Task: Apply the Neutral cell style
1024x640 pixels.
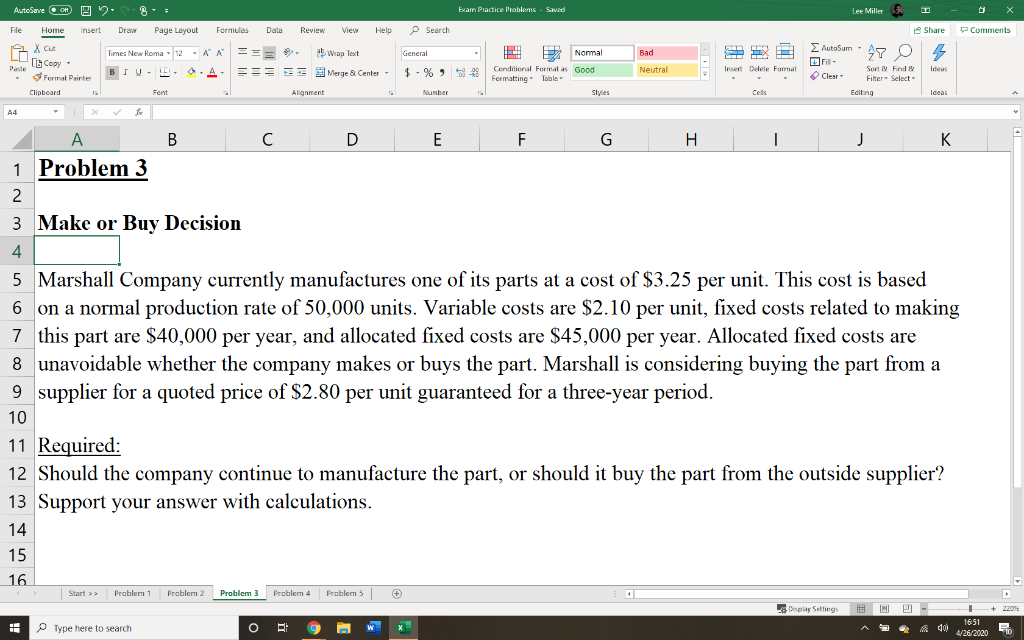Action: coord(667,70)
